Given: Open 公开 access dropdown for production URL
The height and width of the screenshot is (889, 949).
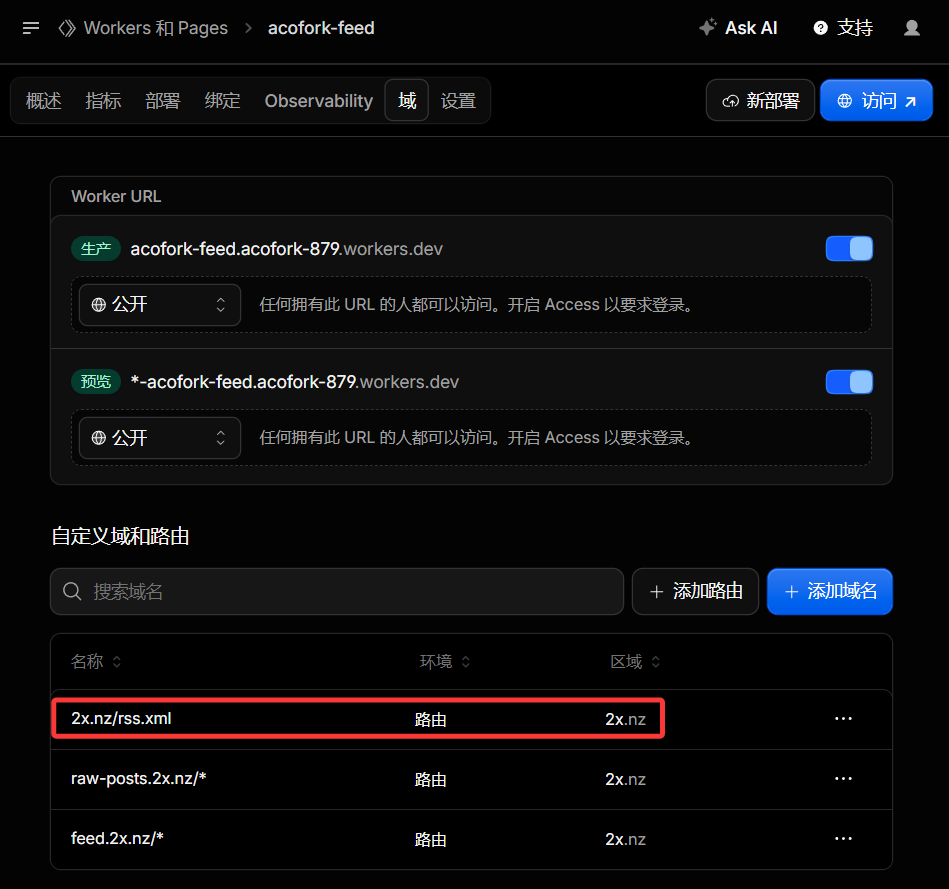Looking at the screenshot, I should tap(160, 304).
